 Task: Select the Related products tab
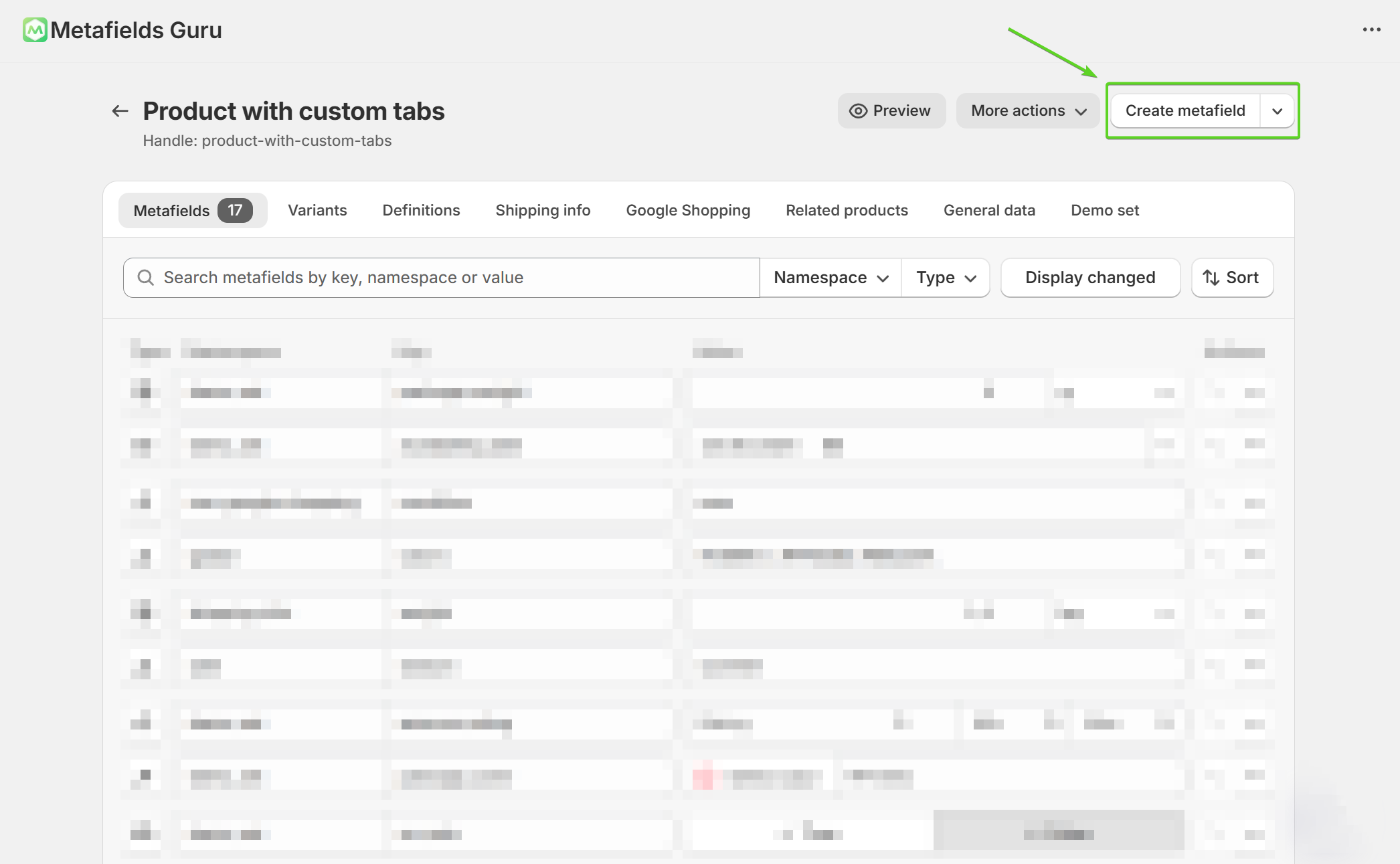pyautogui.click(x=847, y=211)
